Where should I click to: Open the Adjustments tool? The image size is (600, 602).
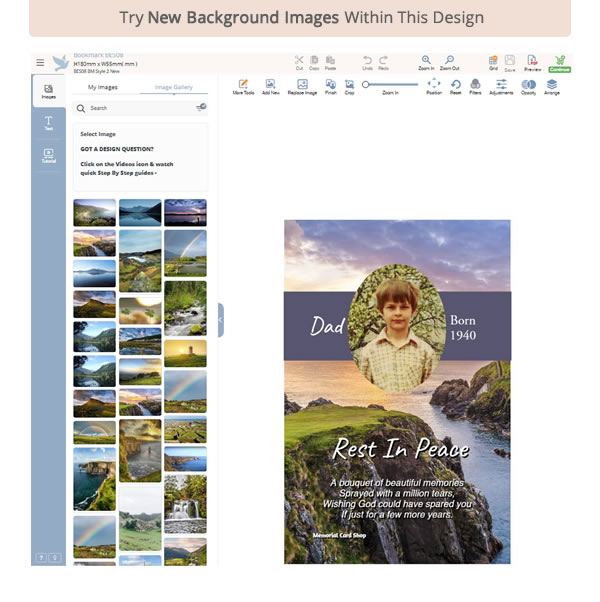501,86
